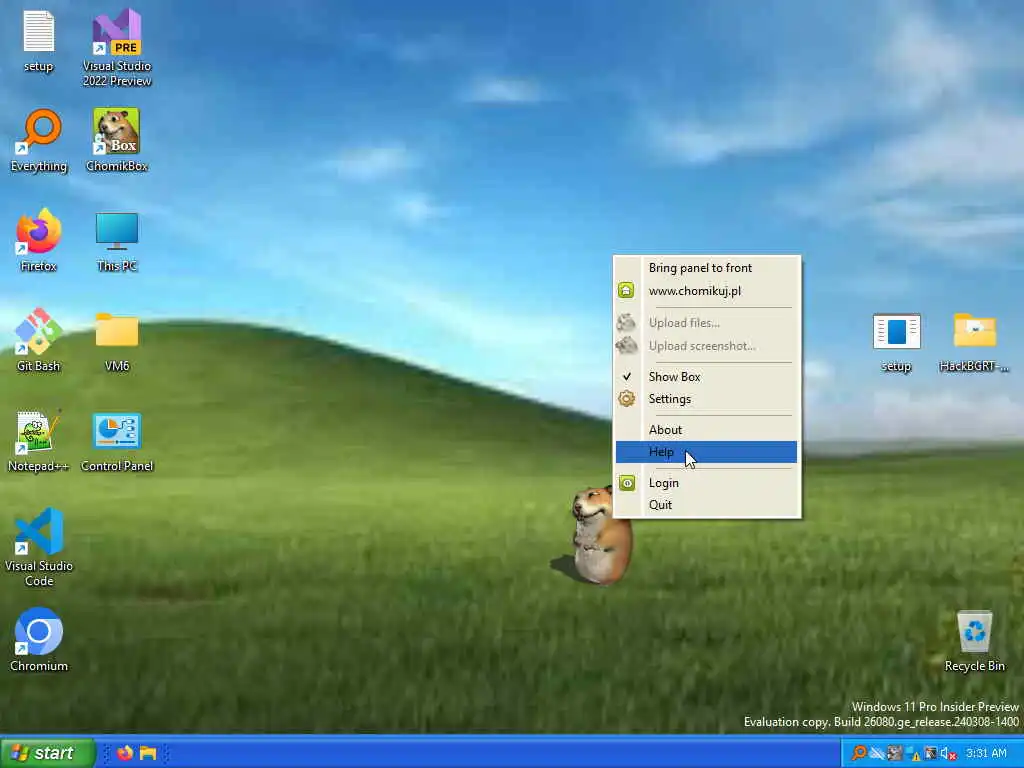The width and height of the screenshot is (1024, 768).
Task: Click the Notepad++ desktop shortcut
Action: [39, 440]
